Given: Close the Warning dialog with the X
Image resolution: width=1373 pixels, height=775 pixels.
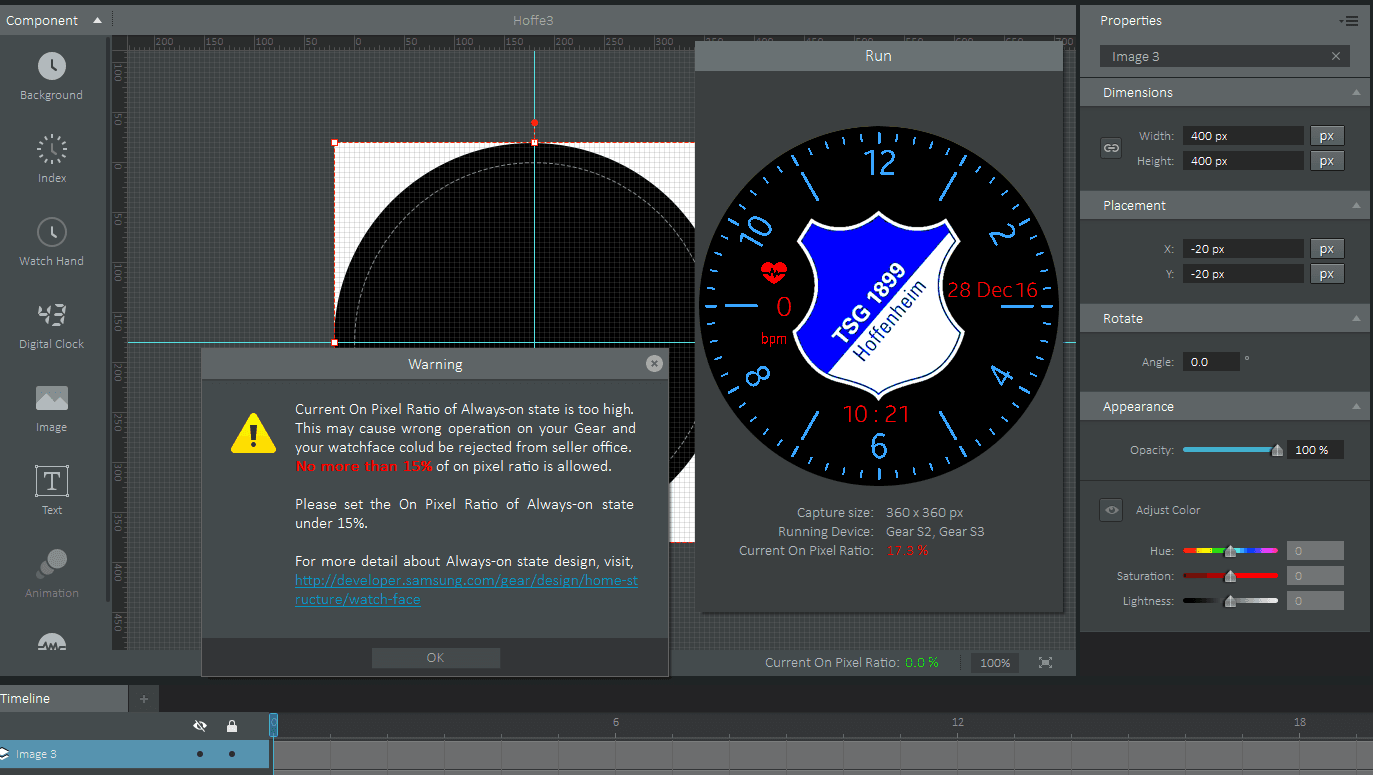Looking at the screenshot, I should click(x=654, y=364).
